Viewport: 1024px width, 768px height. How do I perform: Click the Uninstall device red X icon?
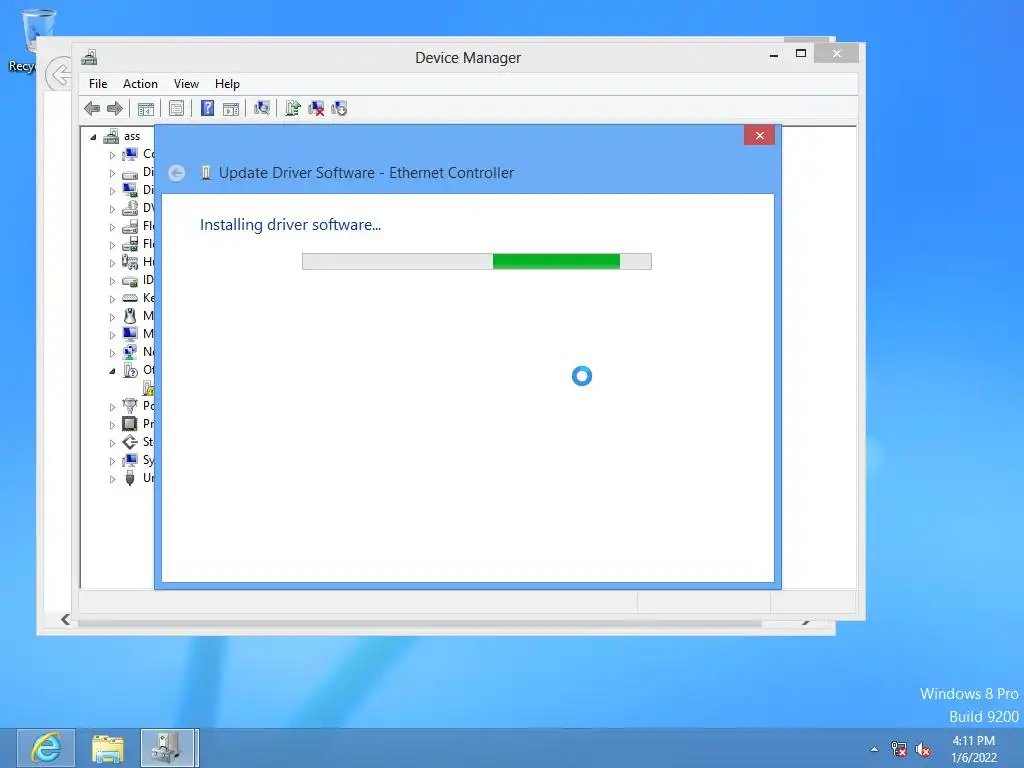click(x=316, y=108)
